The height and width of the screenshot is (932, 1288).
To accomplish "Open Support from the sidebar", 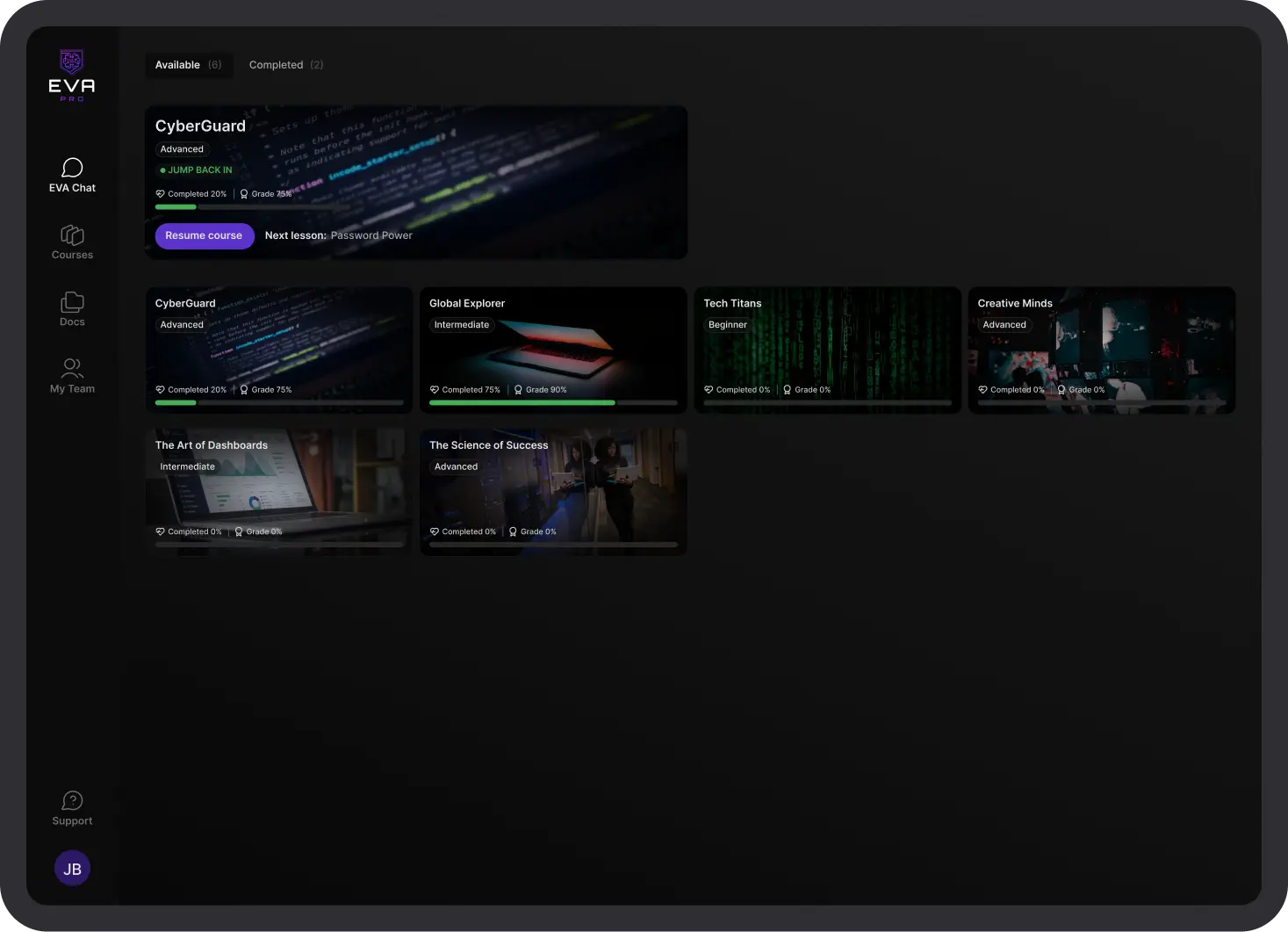I will coord(72,807).
